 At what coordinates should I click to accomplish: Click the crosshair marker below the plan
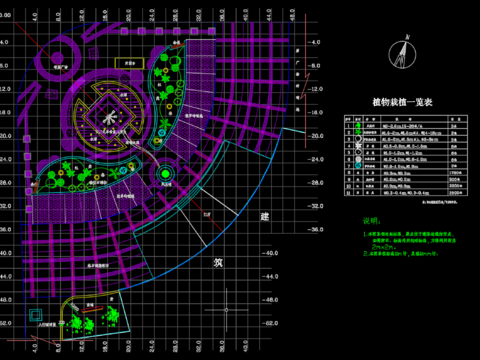point(226,310)
